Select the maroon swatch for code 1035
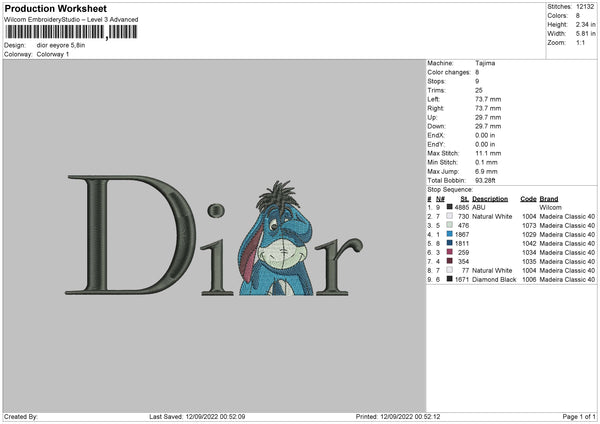This screenshot has width=600, height=424. [x=450, y=261]
